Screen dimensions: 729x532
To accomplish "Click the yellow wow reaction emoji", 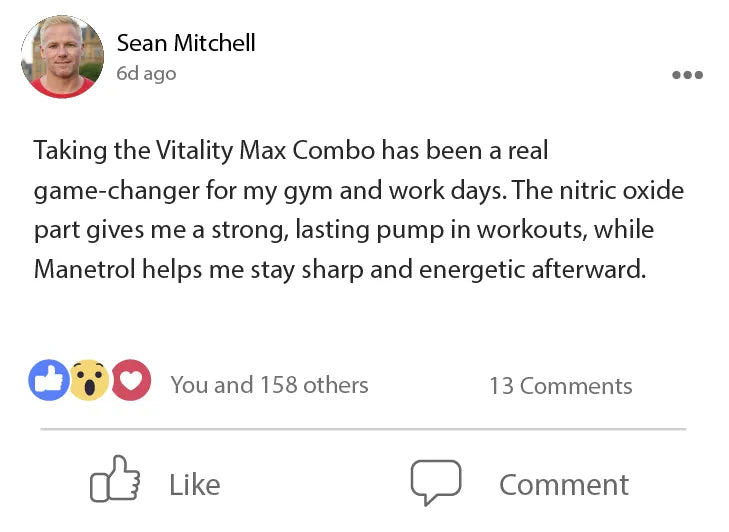I will coord(89,380).
